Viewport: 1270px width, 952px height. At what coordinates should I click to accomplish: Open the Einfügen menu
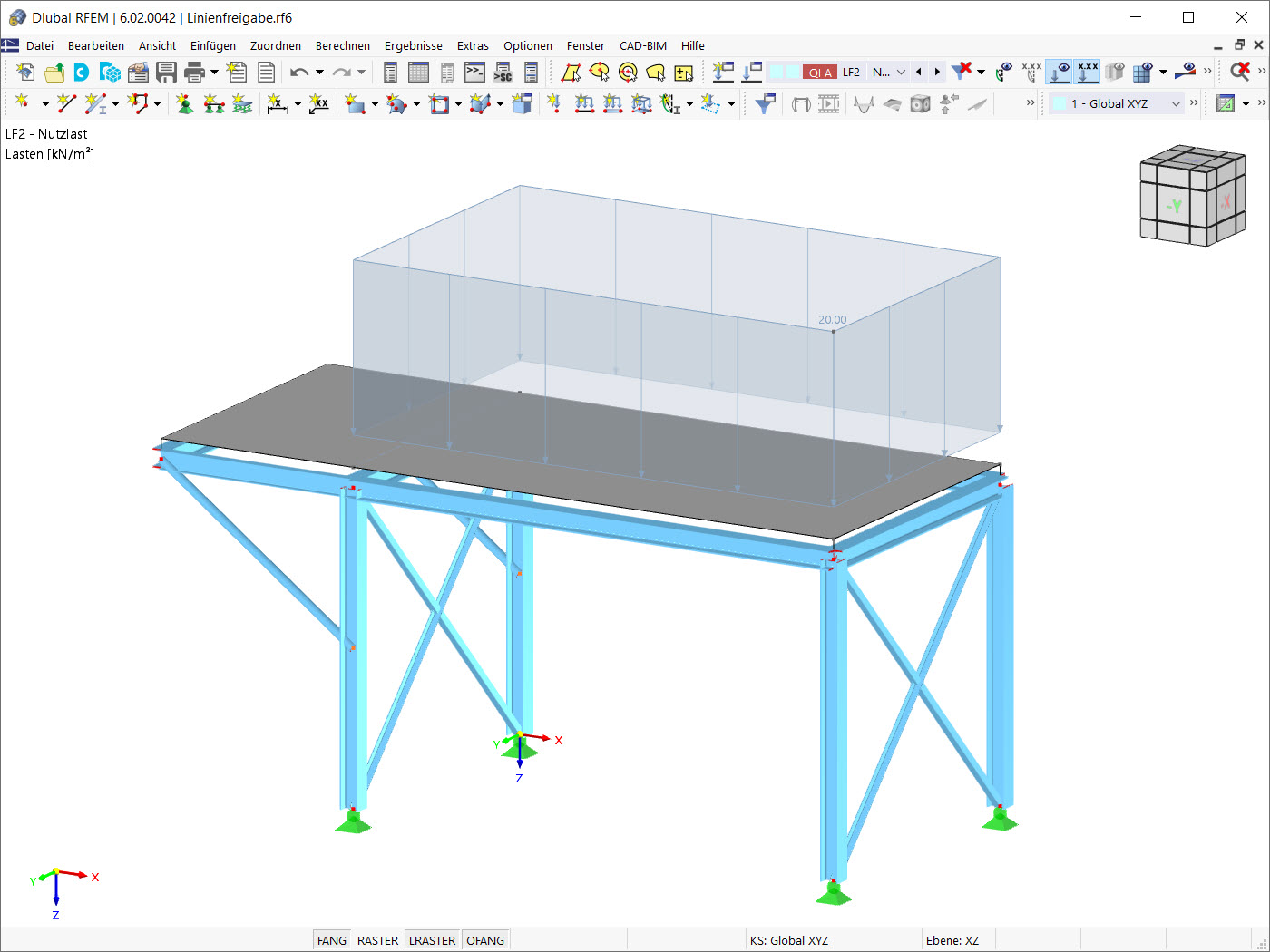pos(213,45)
